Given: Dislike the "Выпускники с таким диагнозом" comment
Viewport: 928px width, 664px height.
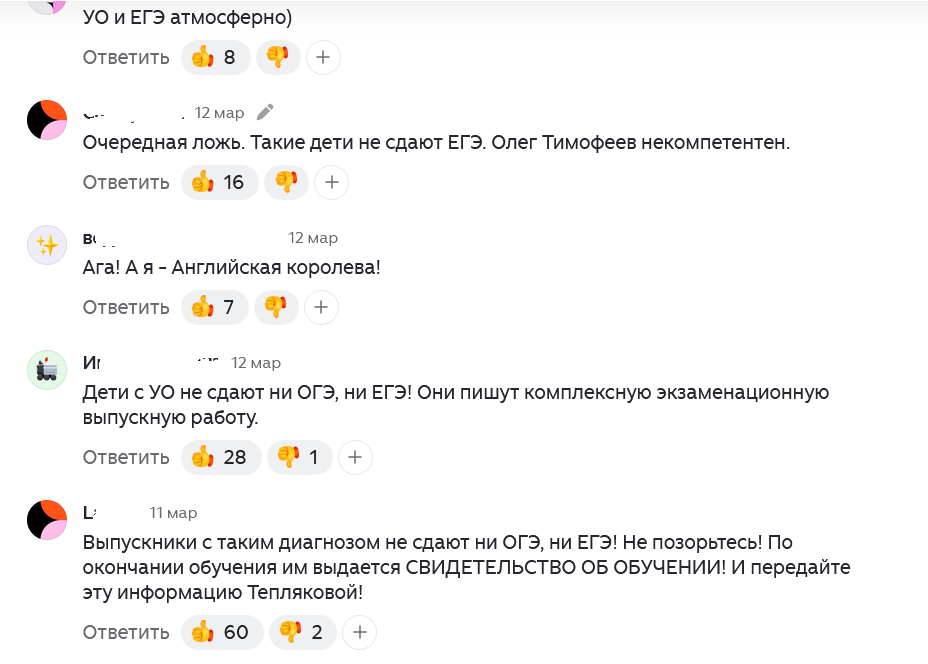Looking at the screenshot, I should (x=302, y=632).
